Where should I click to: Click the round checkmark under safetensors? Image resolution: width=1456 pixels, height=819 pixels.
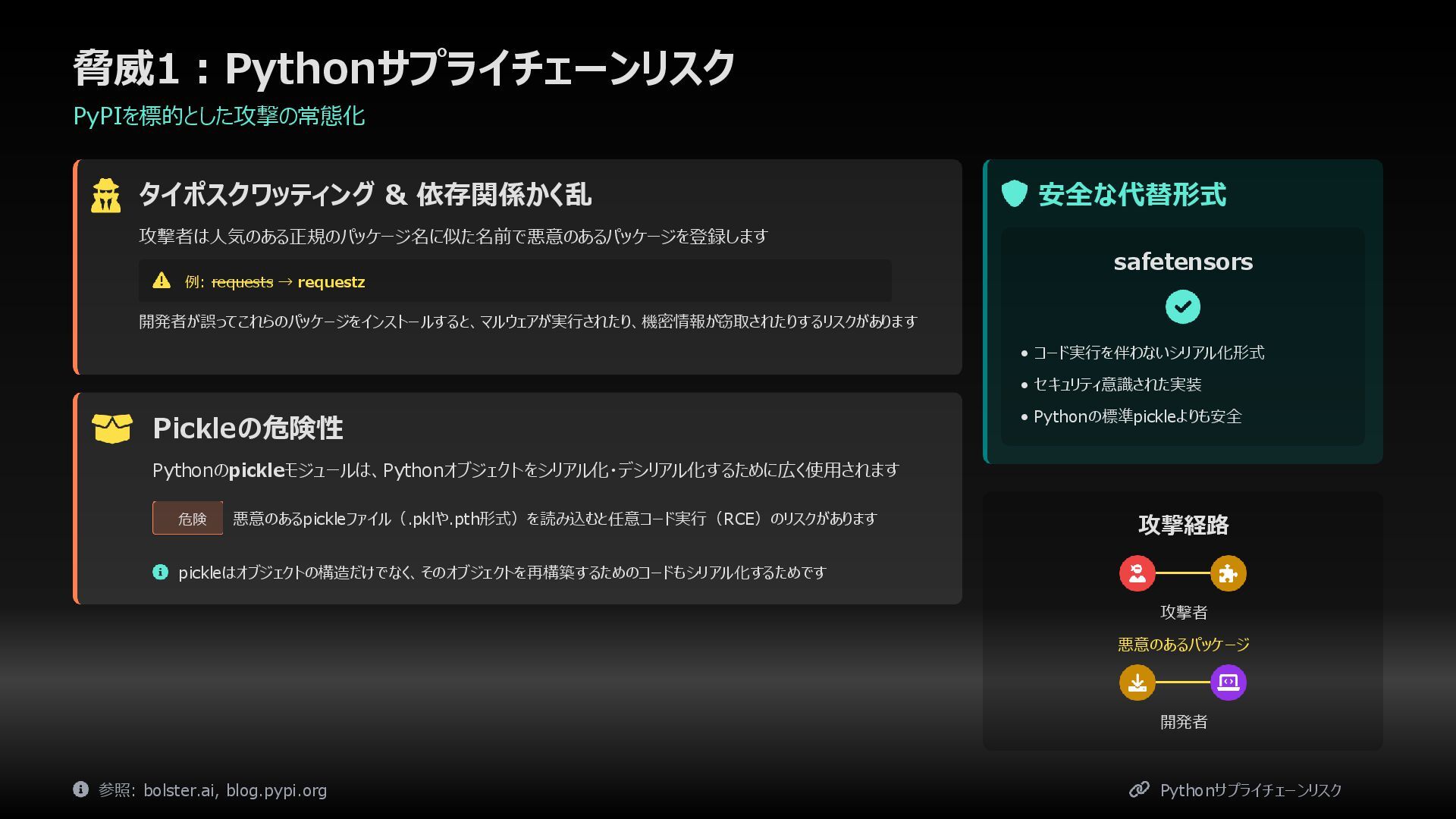(1182, 306)
